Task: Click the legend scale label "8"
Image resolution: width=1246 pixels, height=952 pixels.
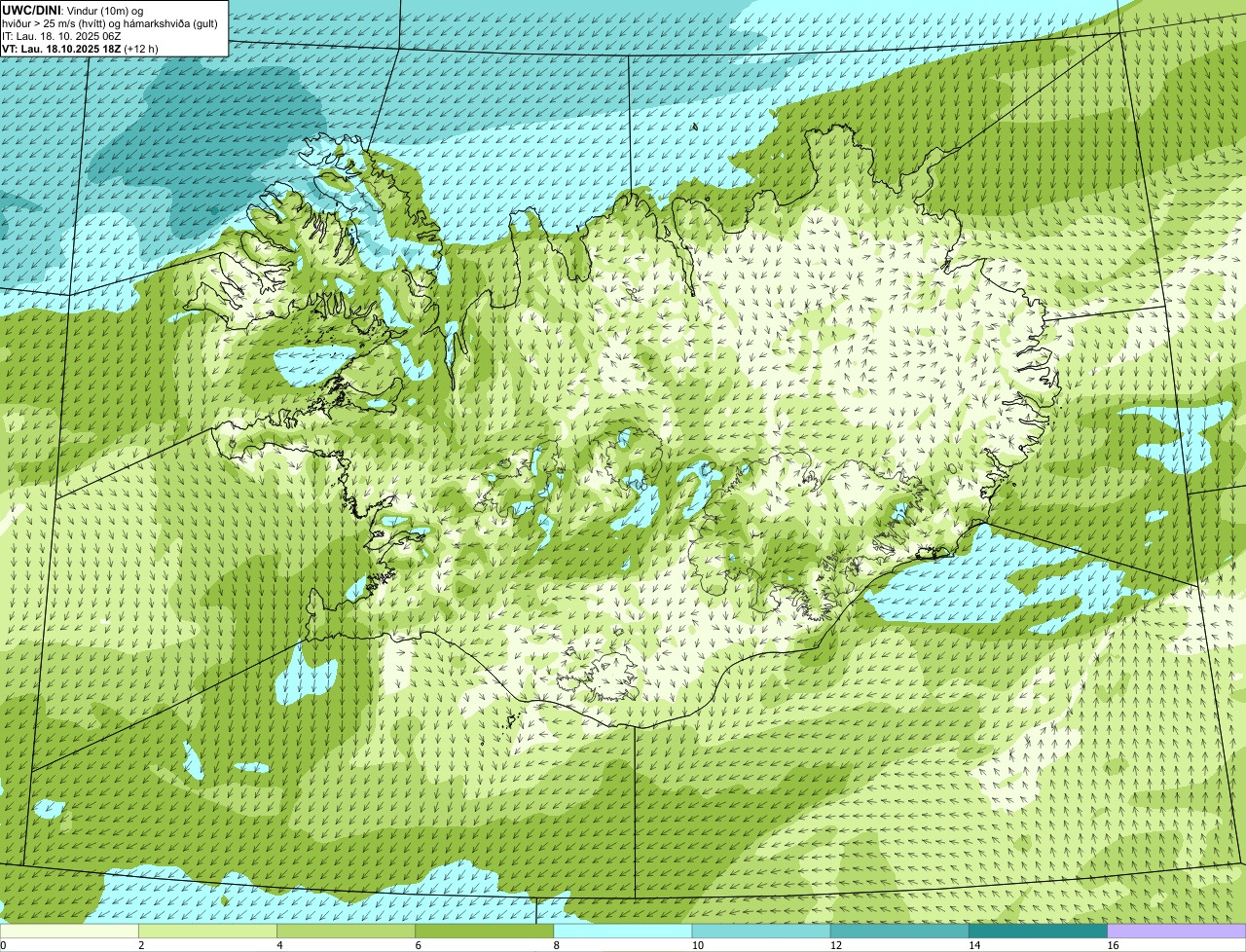Action: point(556,945)
